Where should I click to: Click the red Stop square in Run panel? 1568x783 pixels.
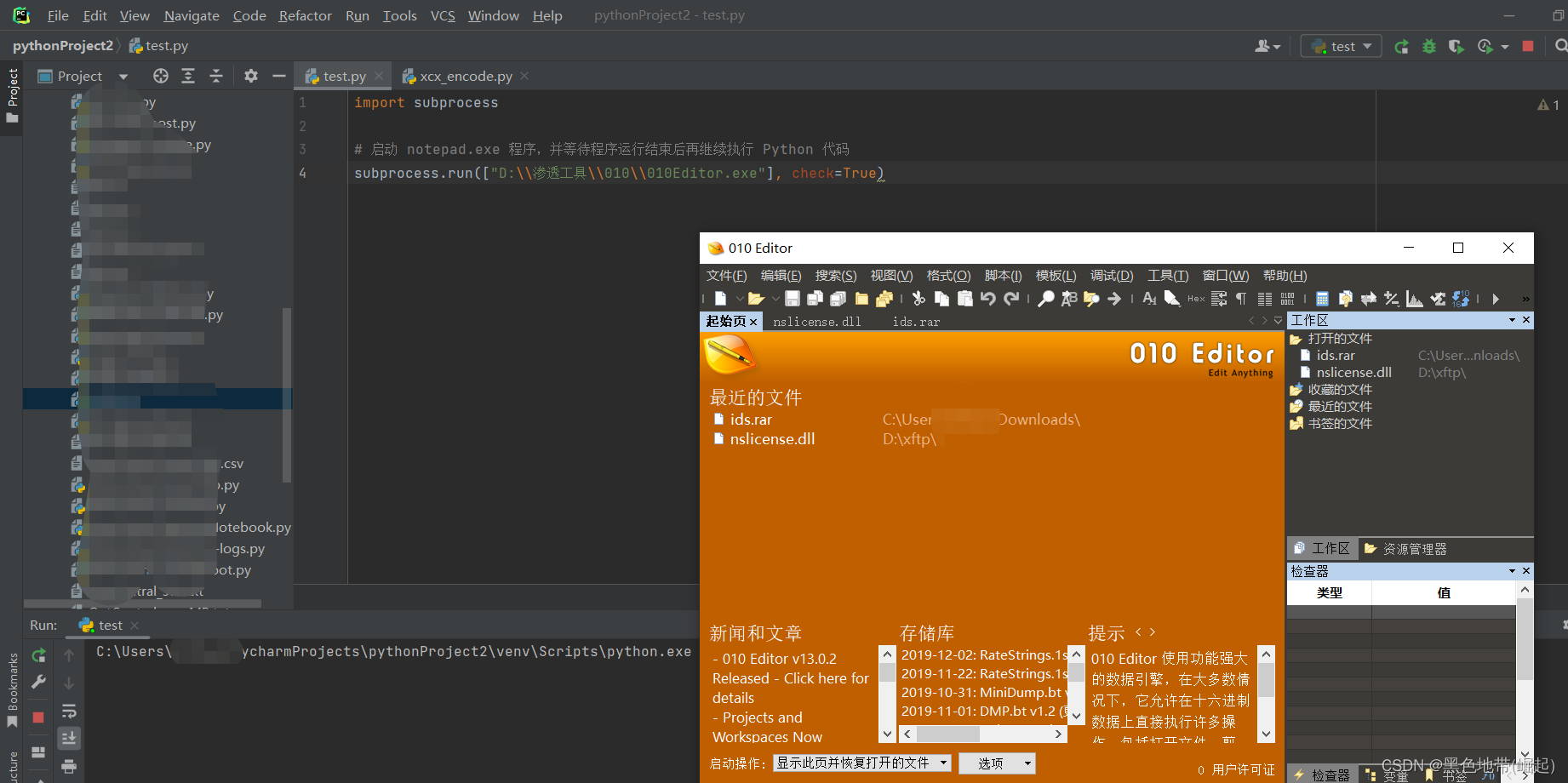pos(38,717)
